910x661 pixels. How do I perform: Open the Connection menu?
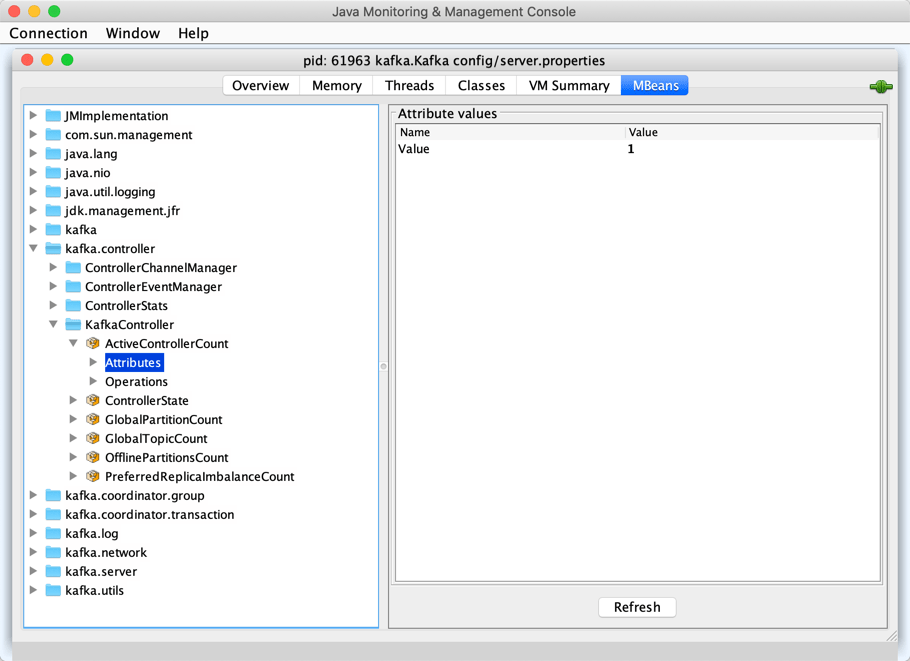pyautogui.click(x=48, y=33)
